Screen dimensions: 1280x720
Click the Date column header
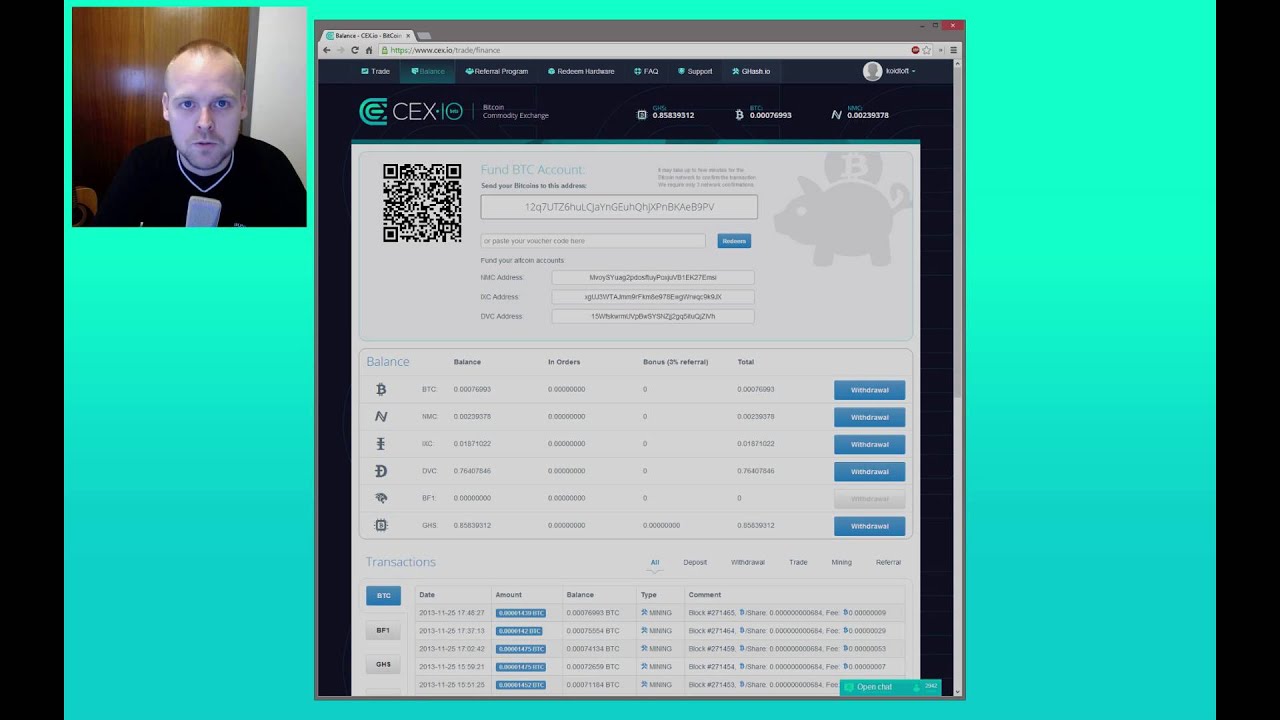point(427,595)
